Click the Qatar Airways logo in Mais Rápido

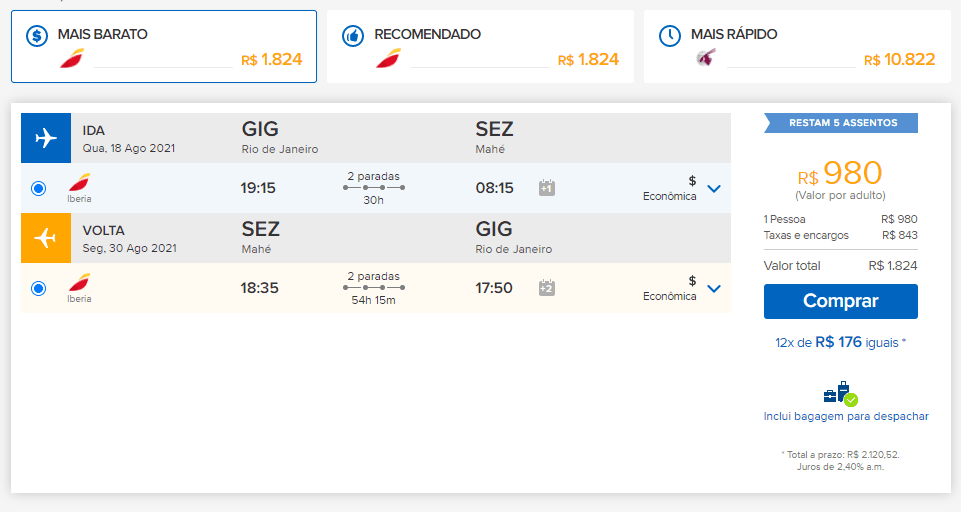point(707,58)
